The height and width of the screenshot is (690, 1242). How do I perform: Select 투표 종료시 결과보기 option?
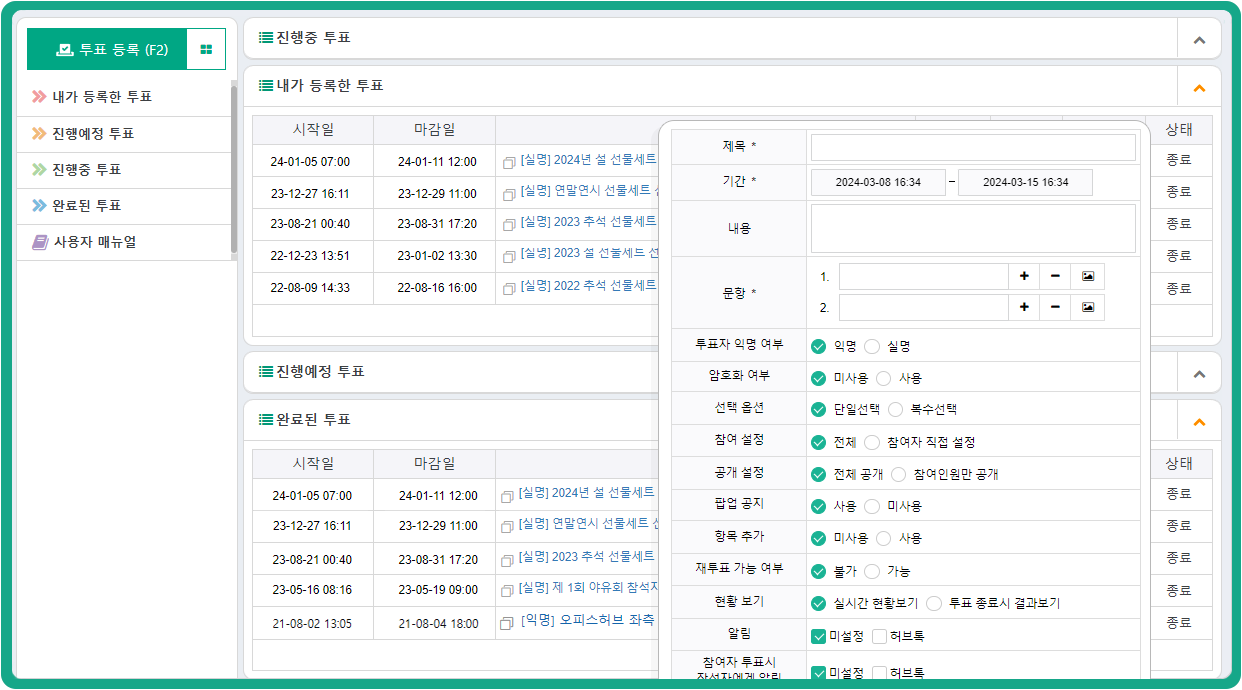point(934,603)
